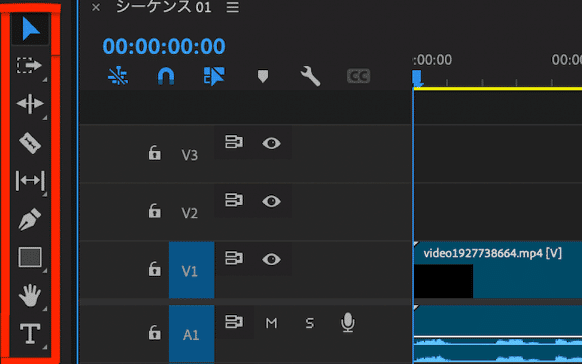Select the Track Select Forward tool
The height and width of the screenshot is (364, 582).
(x=29, y=66)
